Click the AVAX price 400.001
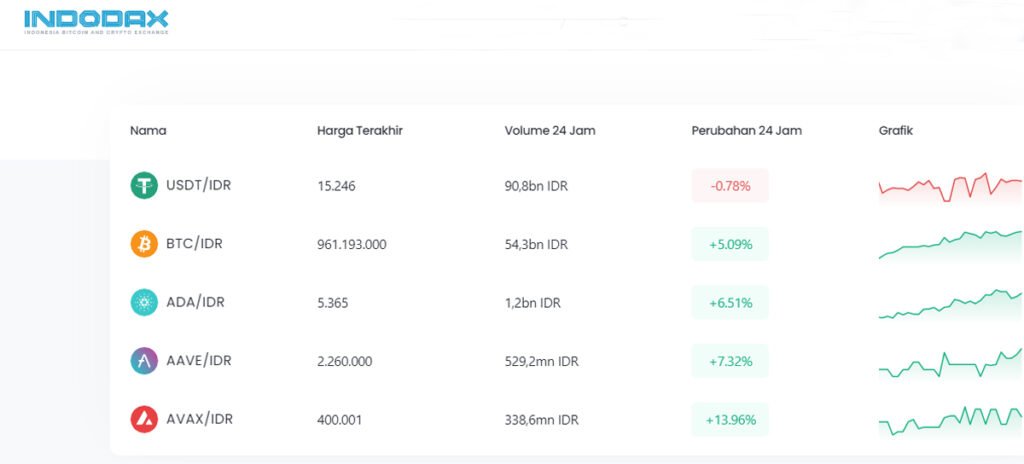1024x464 pixels. tap(340, 420)
